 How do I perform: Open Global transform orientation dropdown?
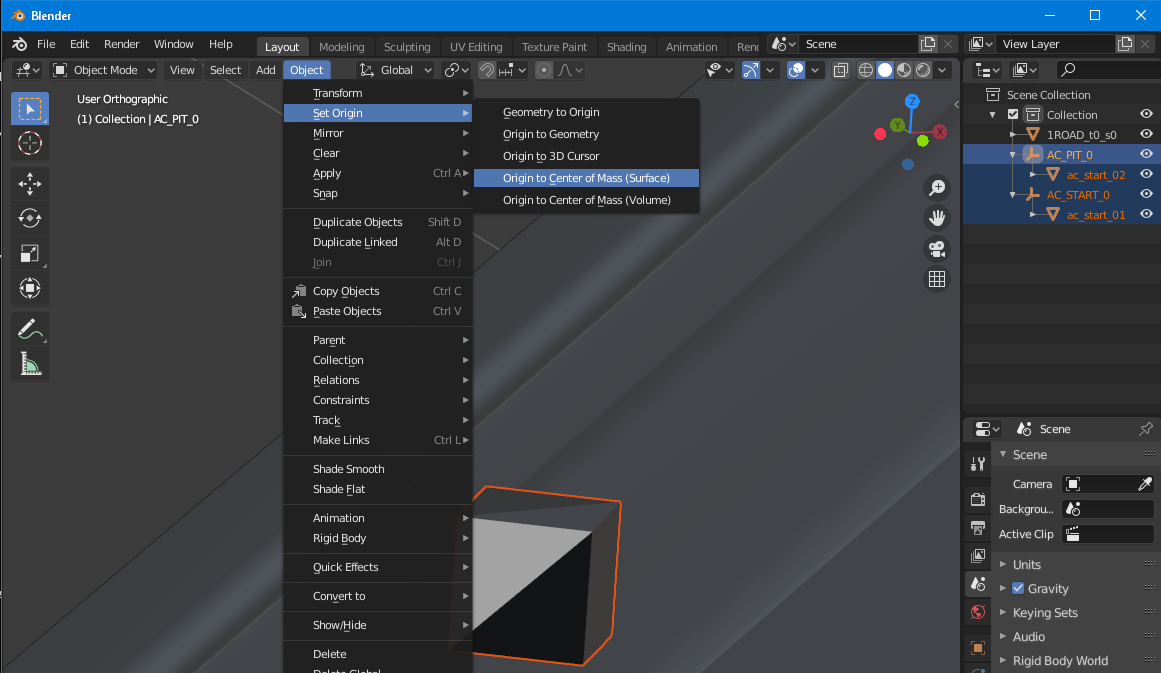pyautogui.click(x=396, y=70)
